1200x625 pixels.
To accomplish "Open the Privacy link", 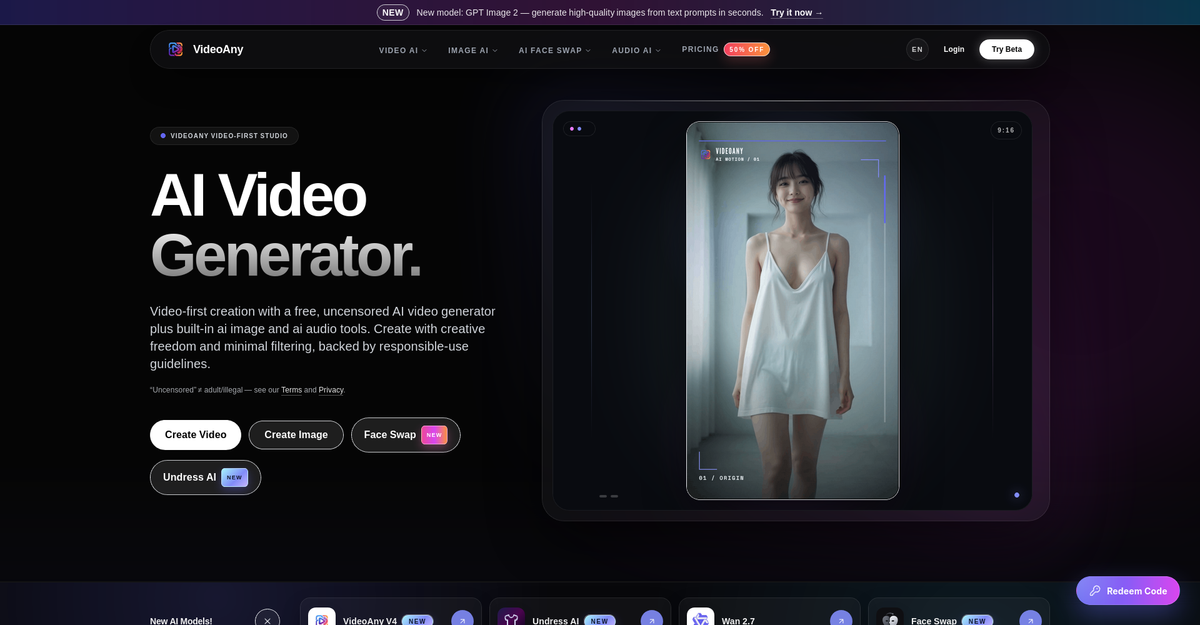I will point(331,390).
